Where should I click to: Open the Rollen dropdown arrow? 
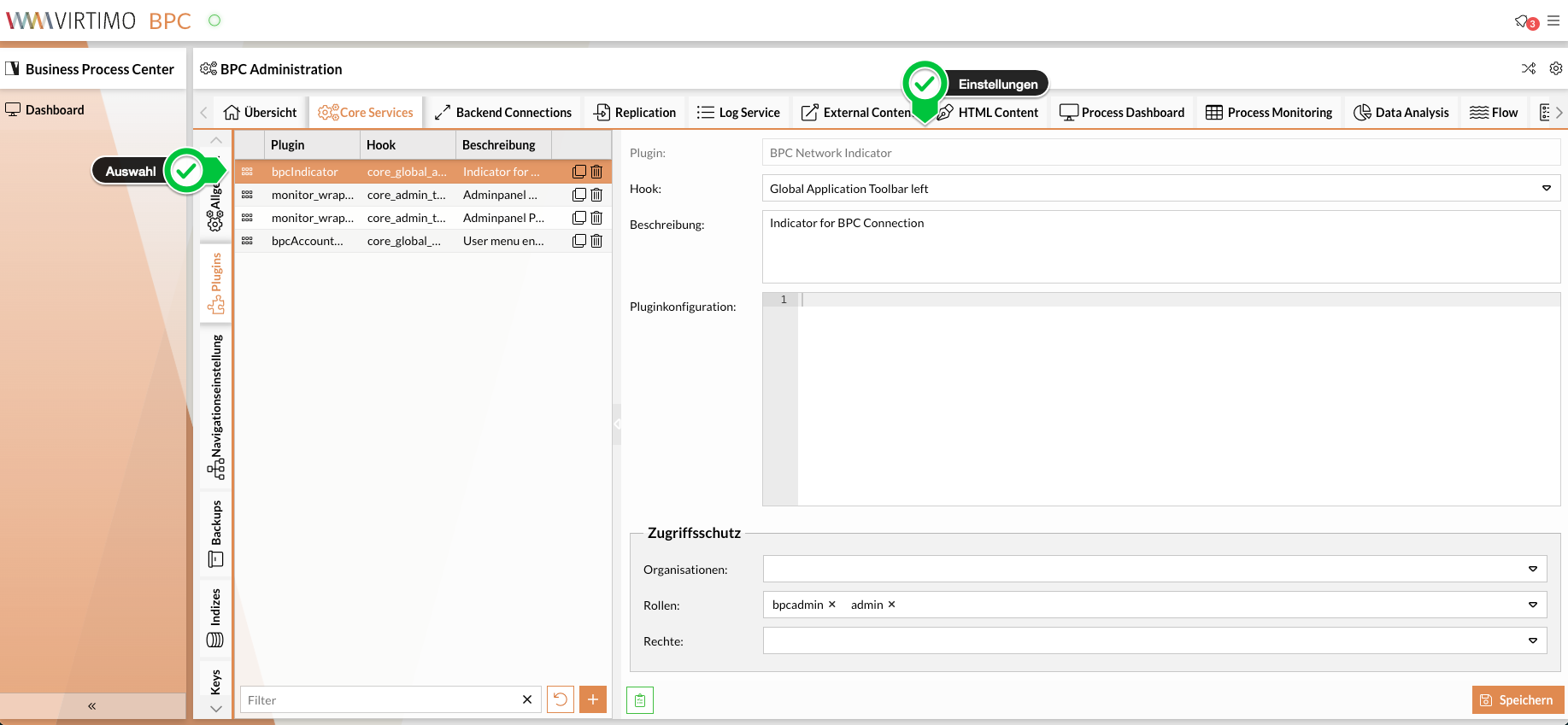1532,605
